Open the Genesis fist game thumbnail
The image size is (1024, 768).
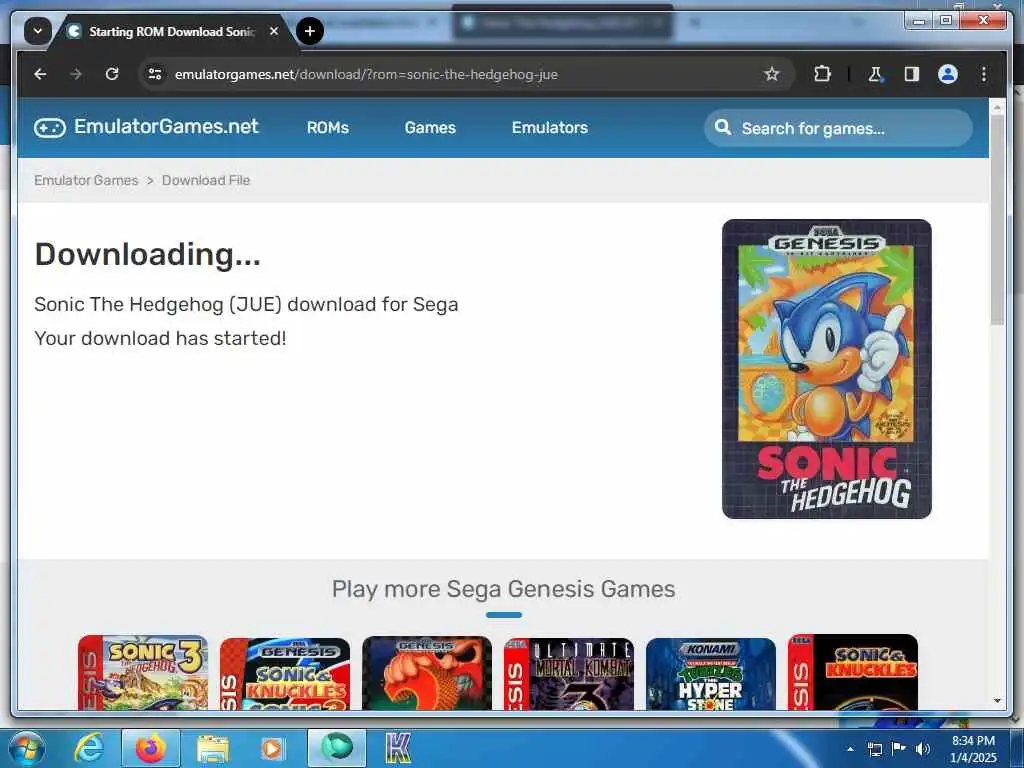coord(427,673)
